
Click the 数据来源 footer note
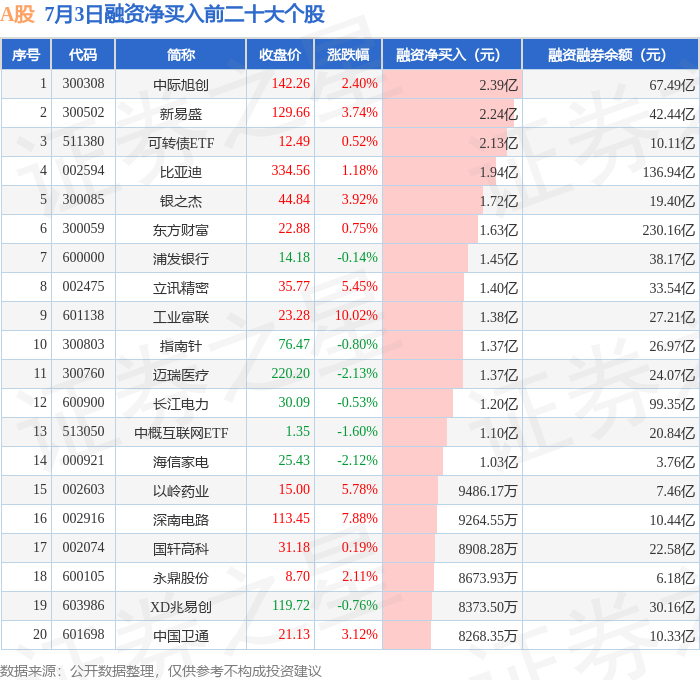click(161, 671)
